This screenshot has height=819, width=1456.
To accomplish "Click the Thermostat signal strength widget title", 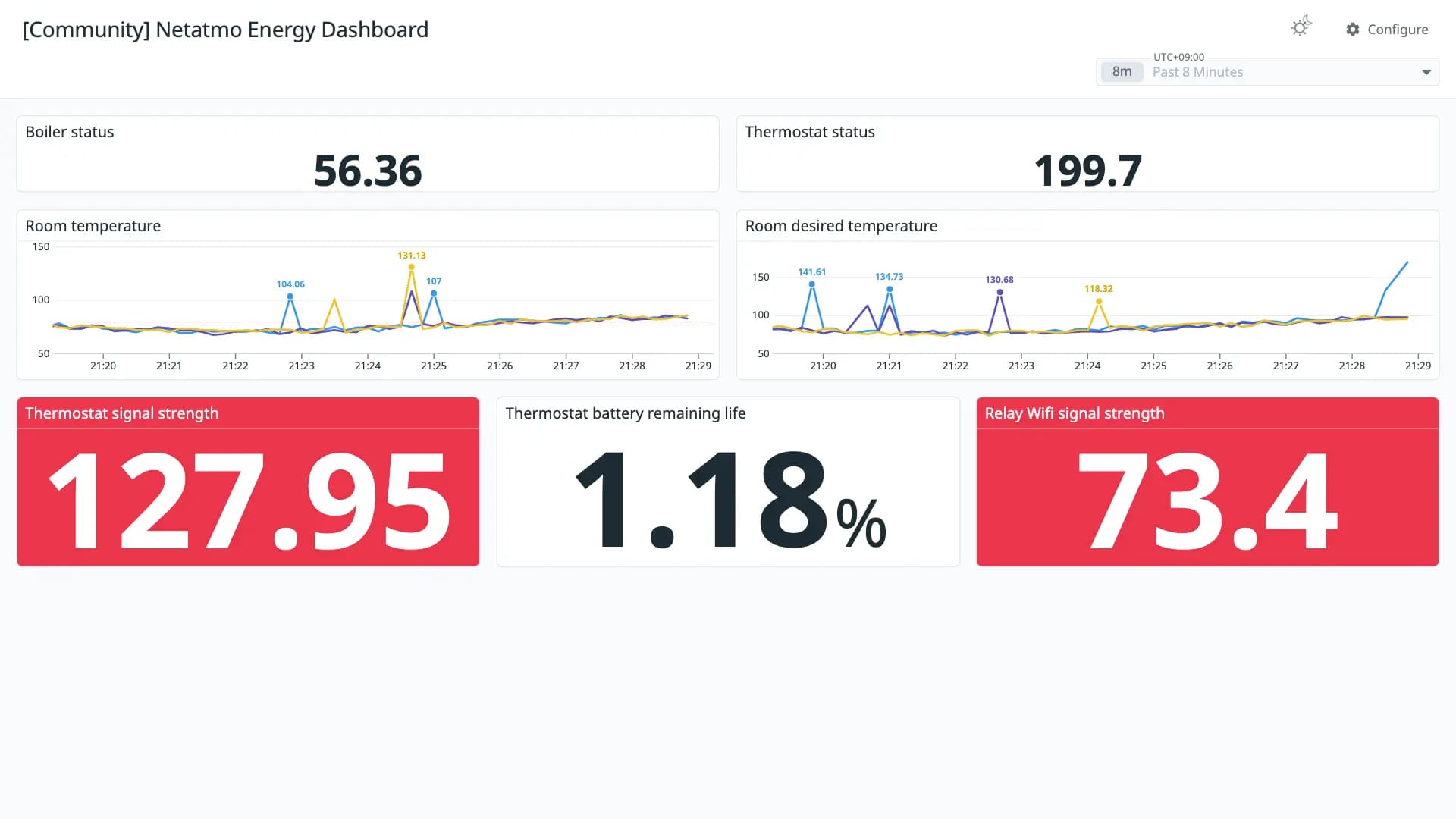I will [x=122, y=413].
